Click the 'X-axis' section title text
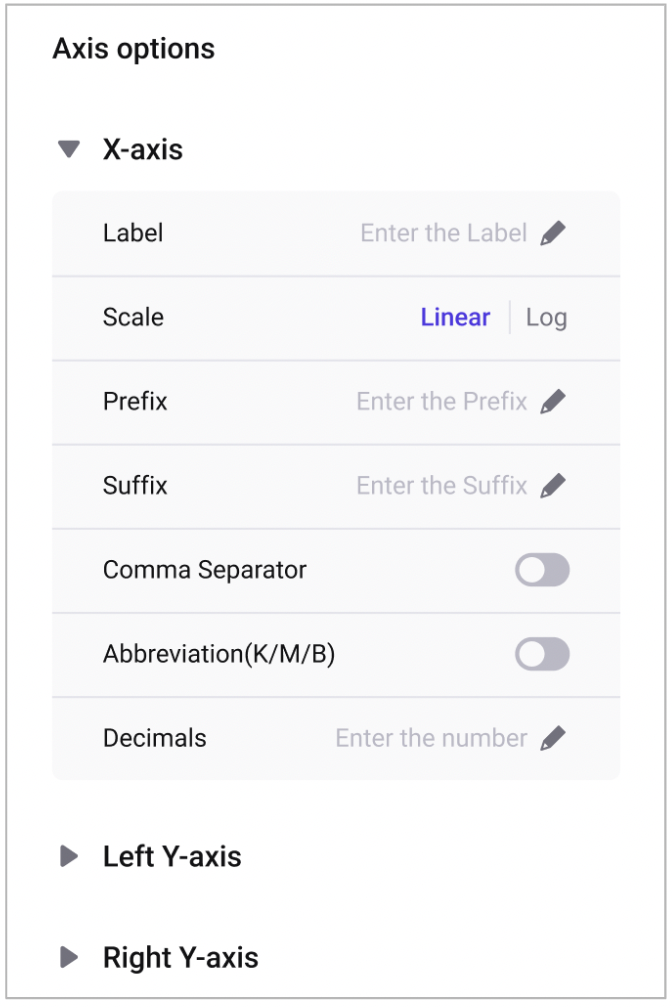This screenshot has height=1008, width=672. (x=143, y=150)
